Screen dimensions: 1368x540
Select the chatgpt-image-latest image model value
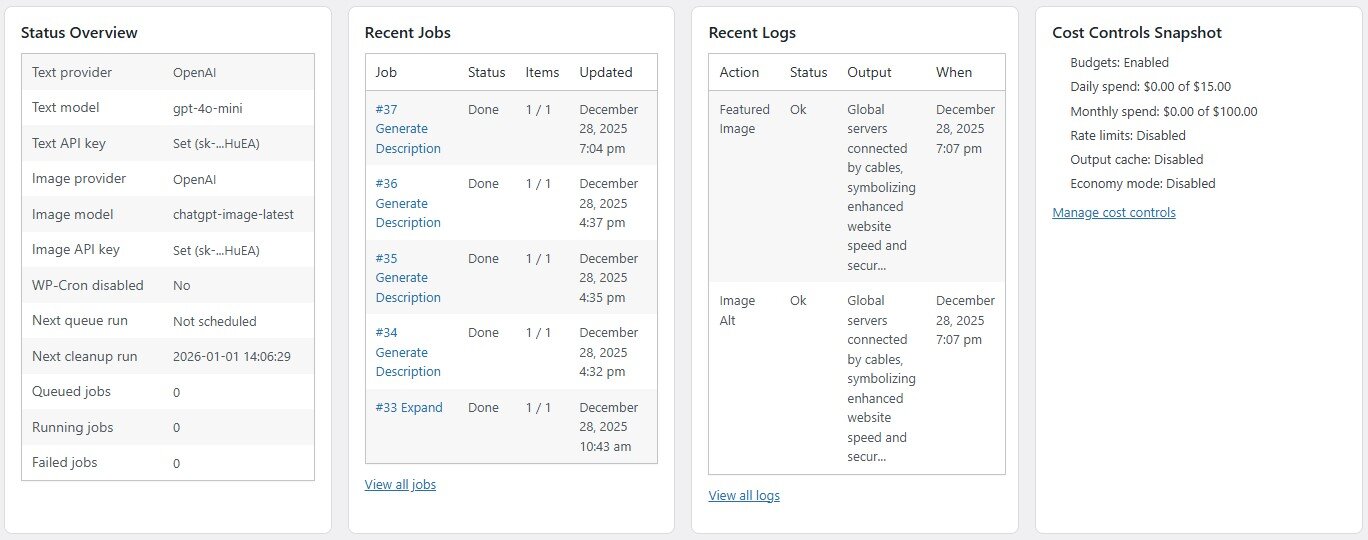(x=233, y=215)
